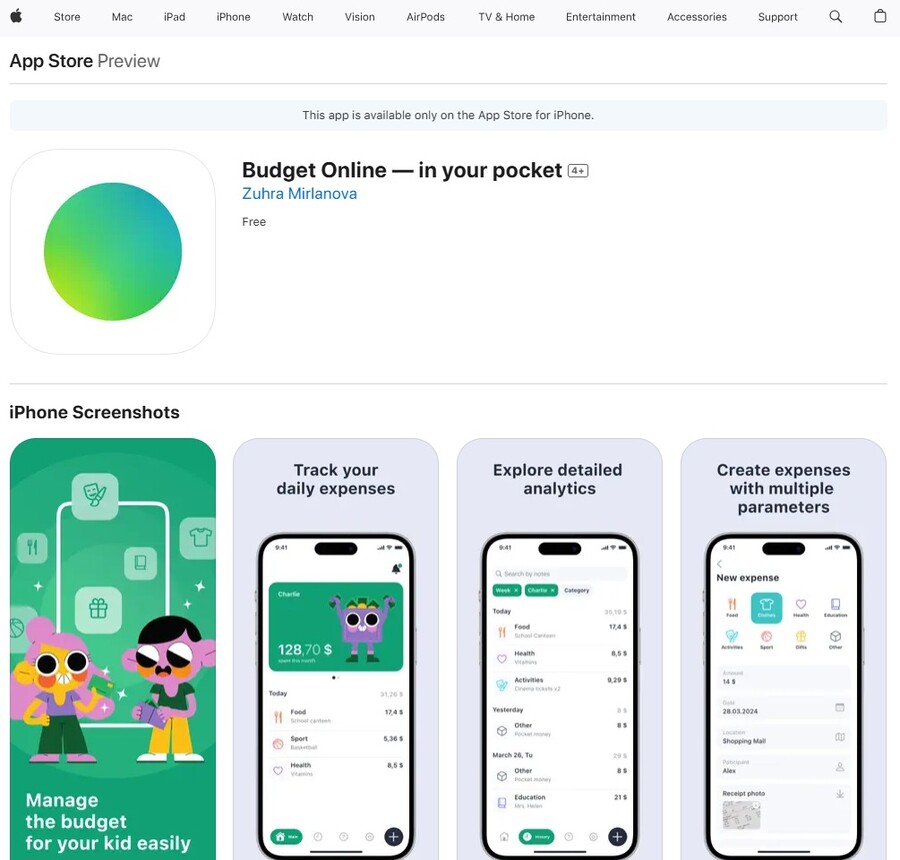Click the Free price label
The width and height of the screenshot is (900, 860).
tap(254, 222)
